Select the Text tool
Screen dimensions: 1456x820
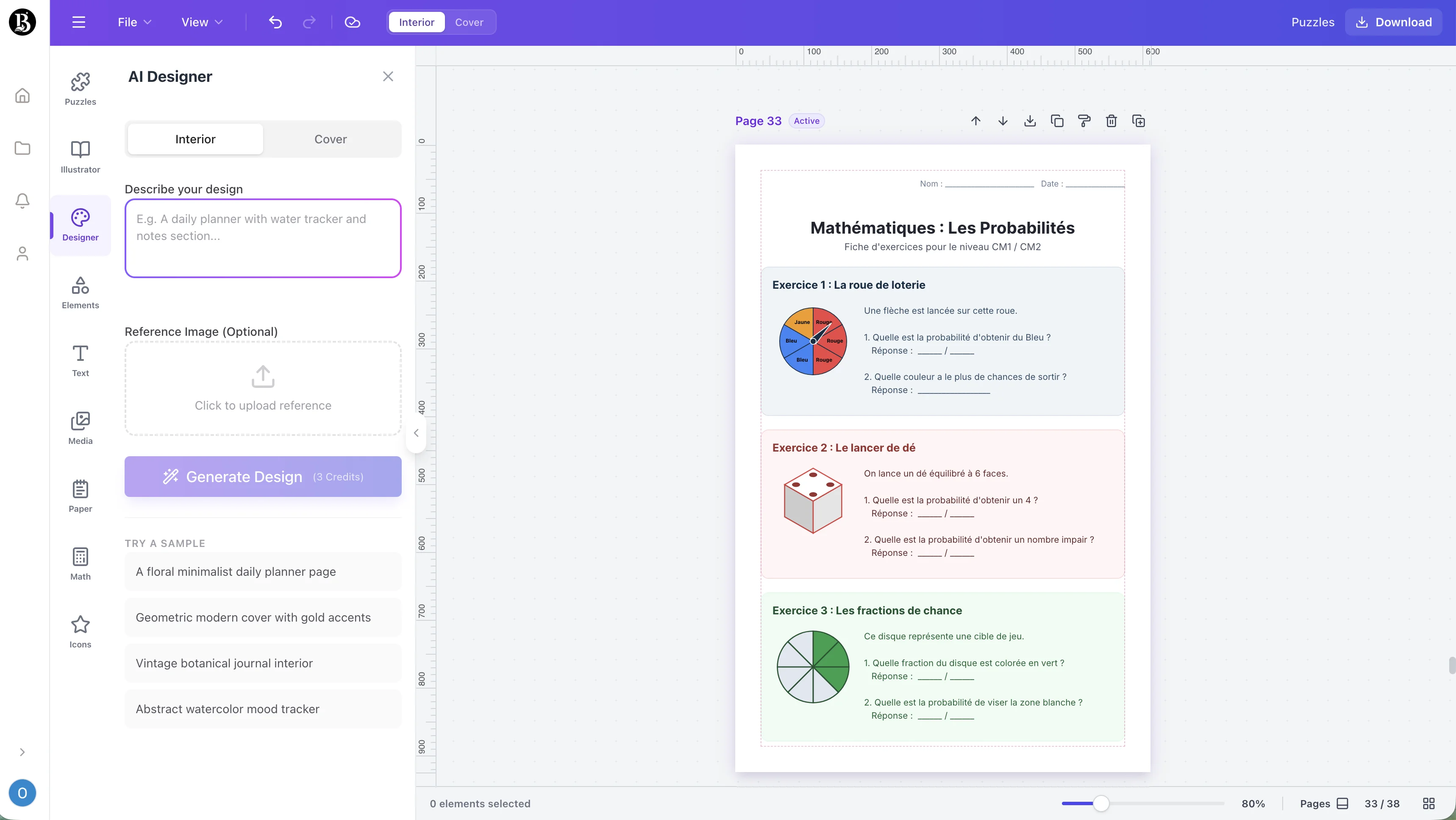click(x=80, y=361)
